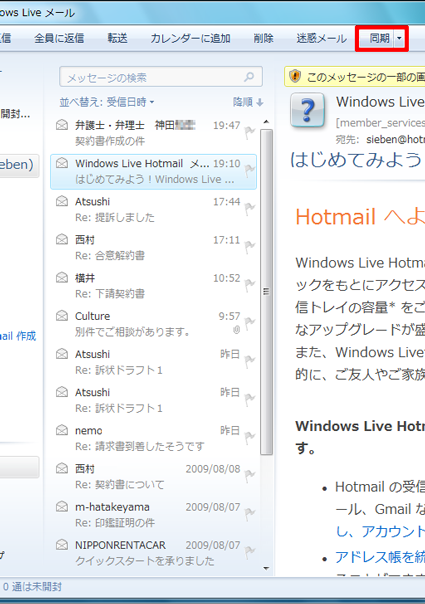Click the security shield warning icon
The width and height of the screenshot is (425, 604).
click(x=295, y=76)
